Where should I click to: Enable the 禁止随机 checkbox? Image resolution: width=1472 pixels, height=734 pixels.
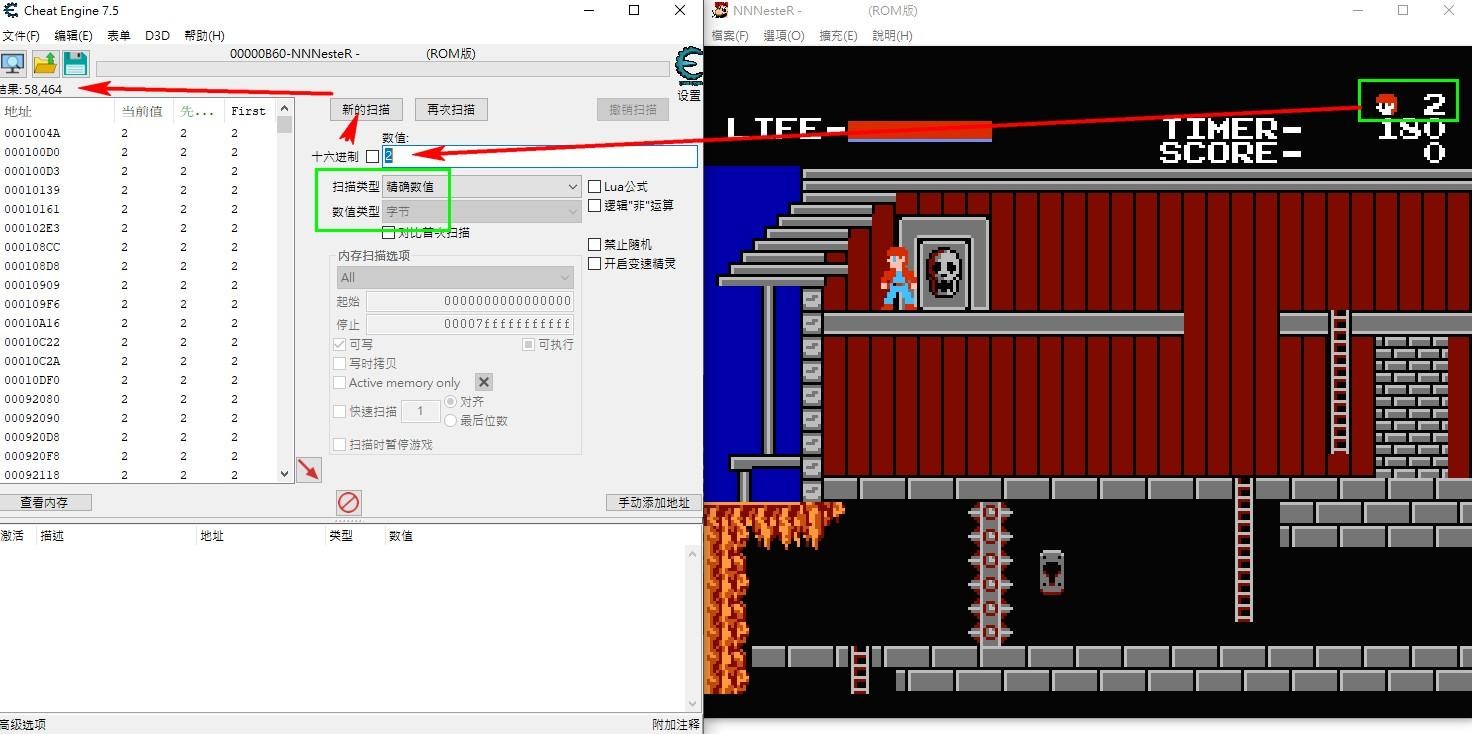[595, 245]
